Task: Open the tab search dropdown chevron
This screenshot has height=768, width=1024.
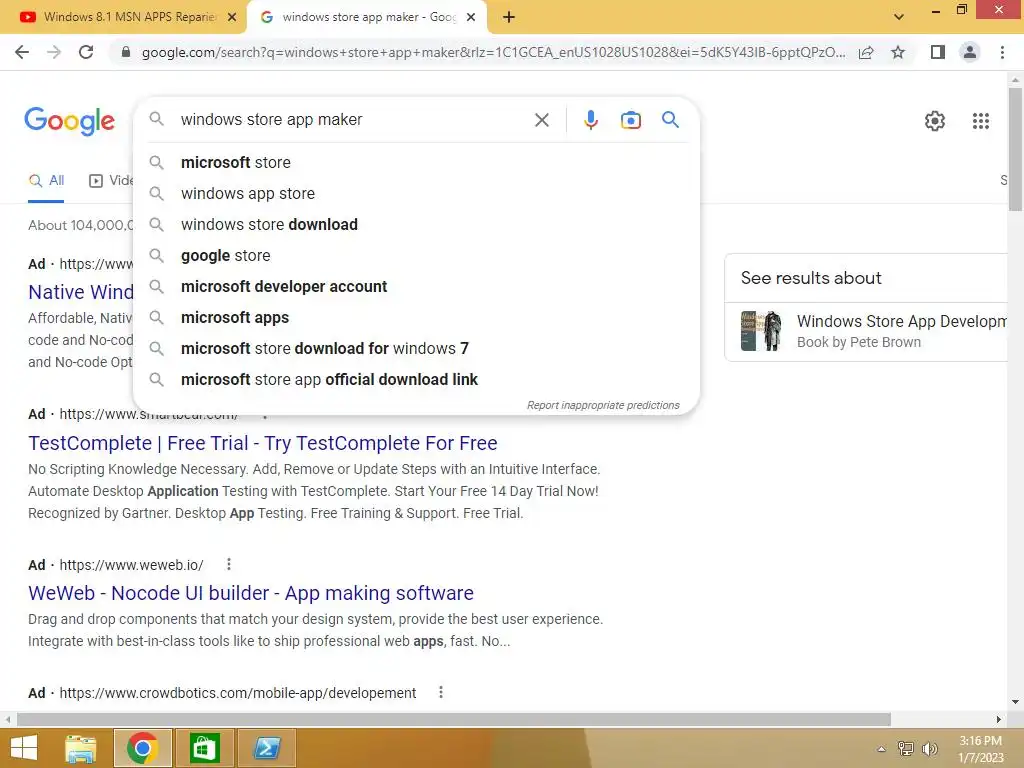Action: [x=899, y=17]
